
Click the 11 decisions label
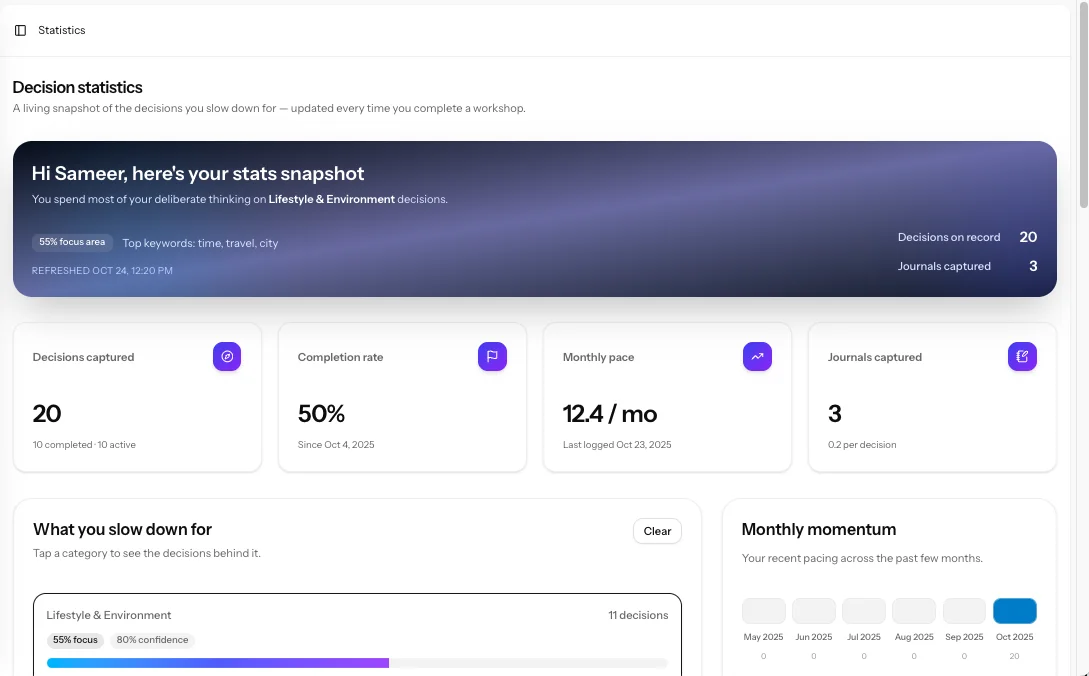[x=638, y=615]
